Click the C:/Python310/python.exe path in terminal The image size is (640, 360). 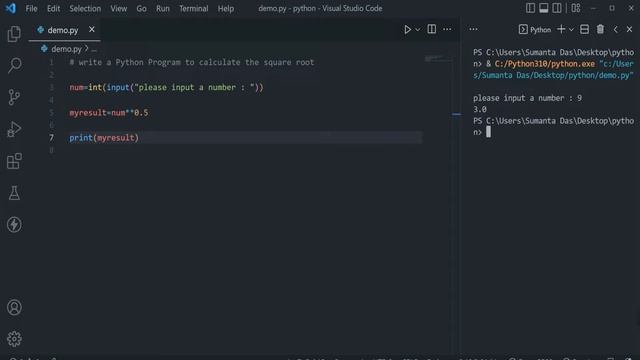(544, 64)
